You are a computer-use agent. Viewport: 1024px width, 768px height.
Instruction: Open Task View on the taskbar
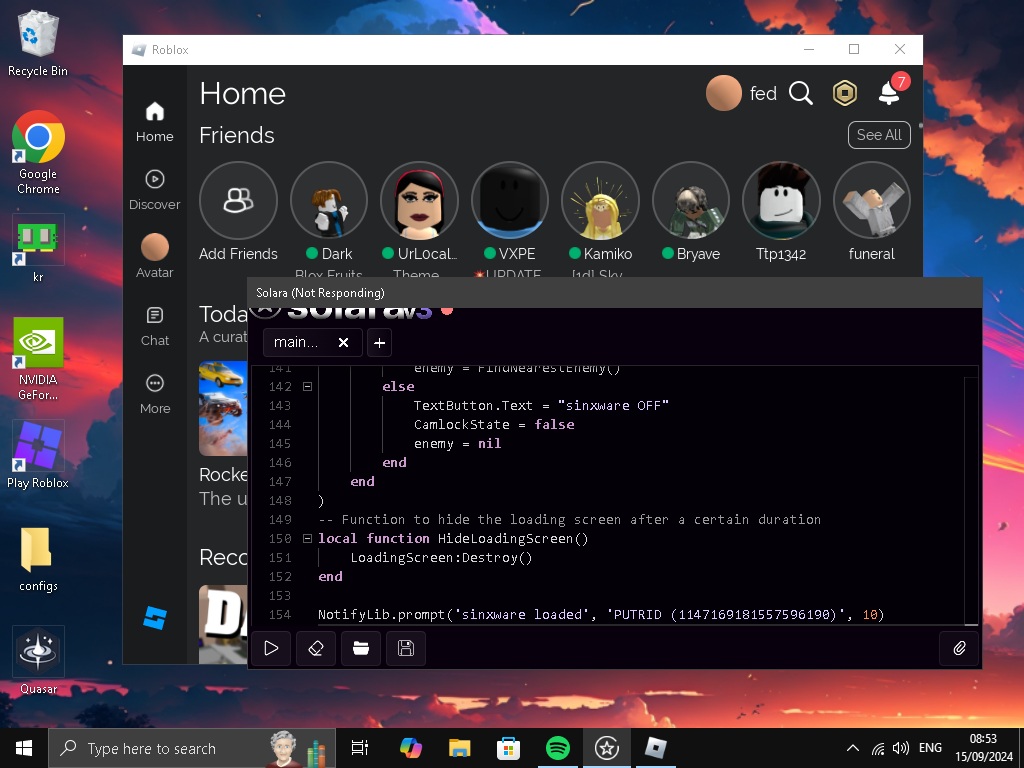click(360, 748)
